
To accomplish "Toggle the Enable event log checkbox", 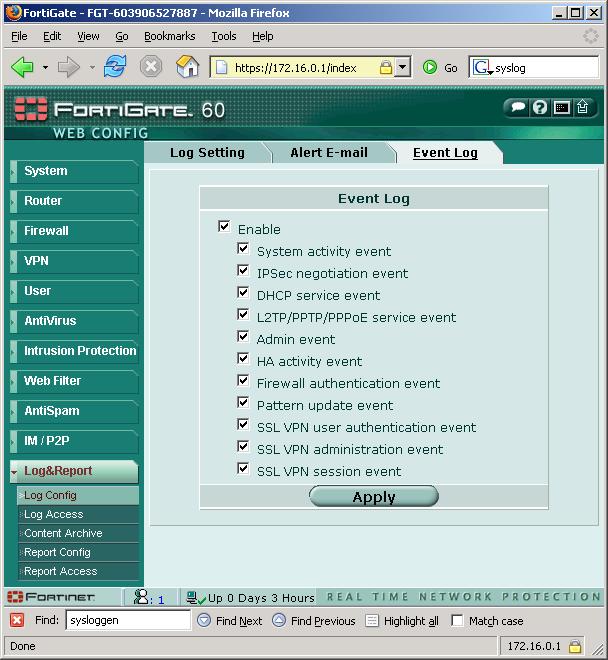I will click(x=224, y=226).
